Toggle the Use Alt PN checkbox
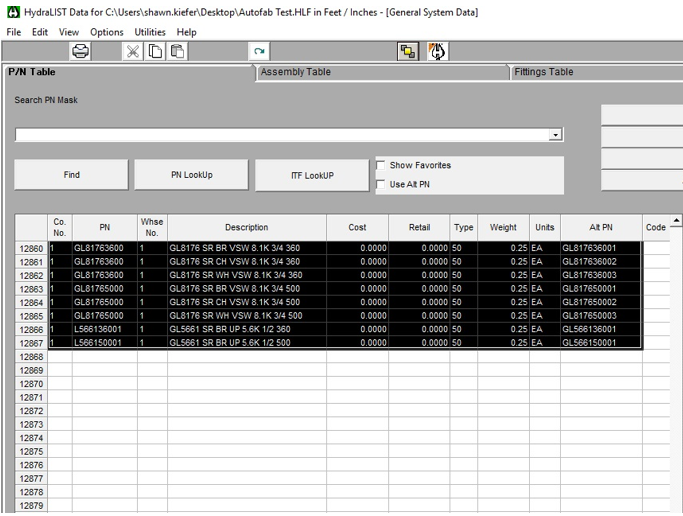 [x=381, y=185]
